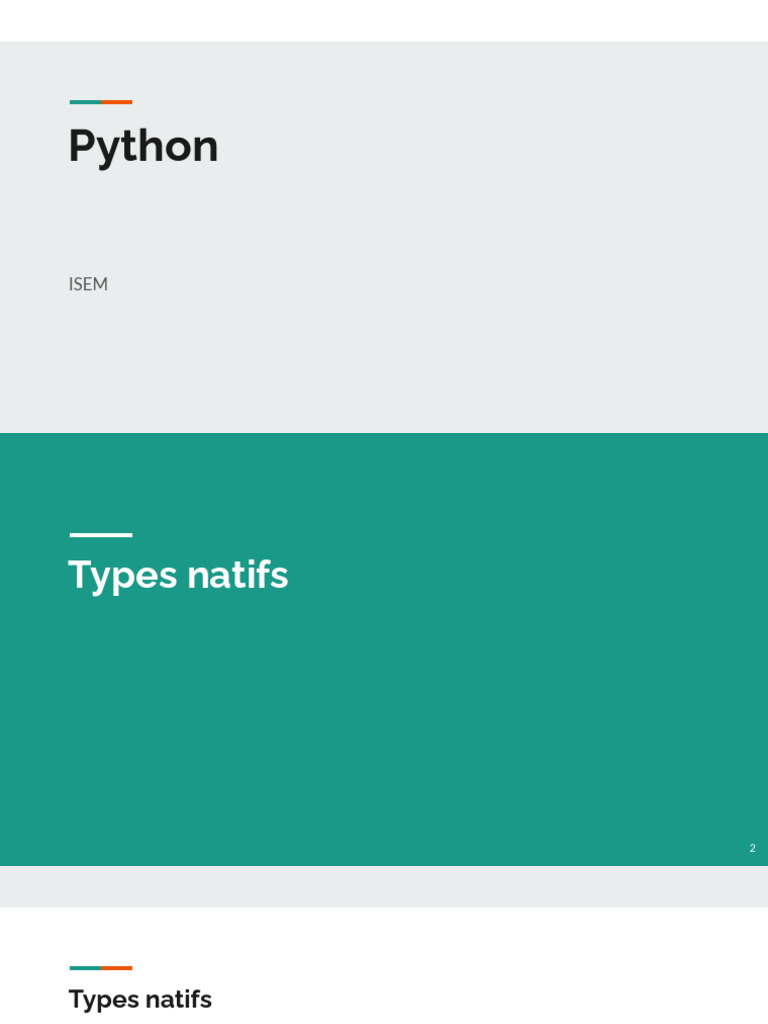Click the word "natifs" in the green slide heading
The height and width of the screenshot is (1024, 768).
[x=237, y=575]
